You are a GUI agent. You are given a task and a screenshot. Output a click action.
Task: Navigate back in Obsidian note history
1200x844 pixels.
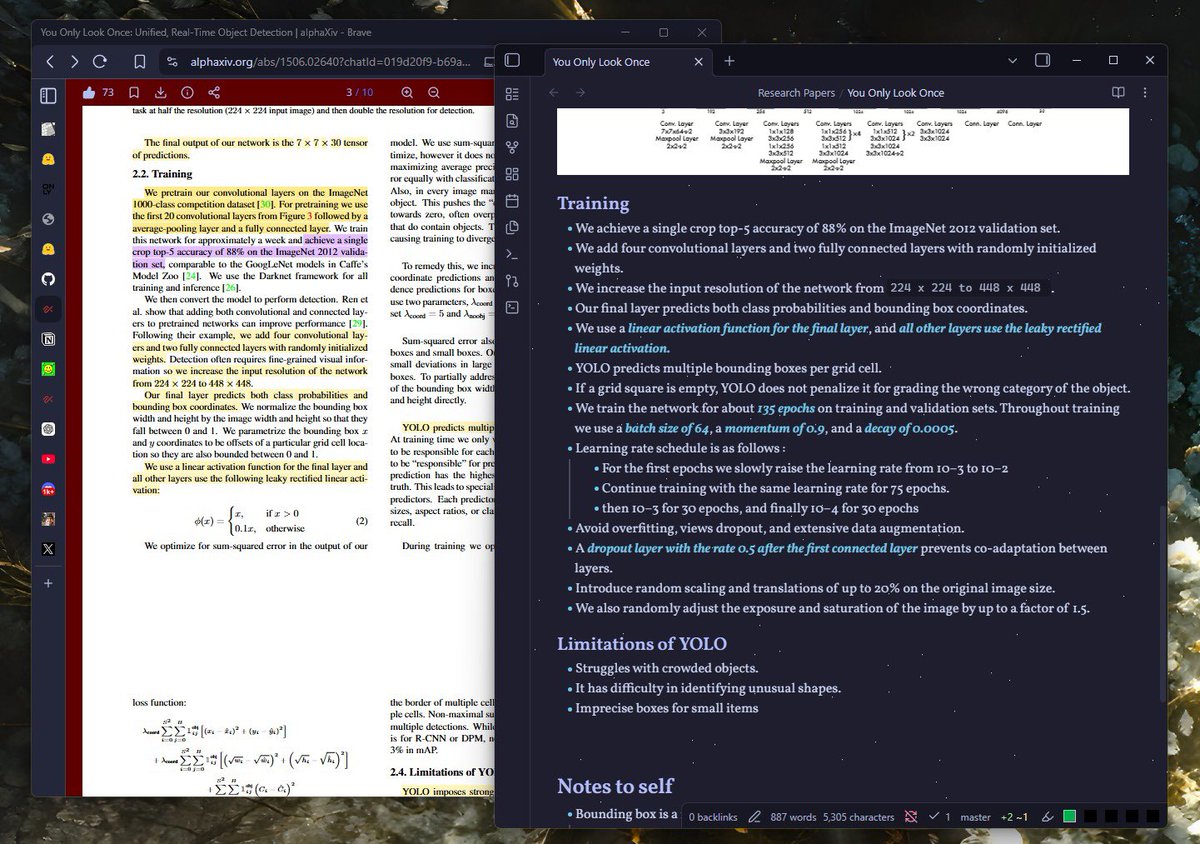click(554, 93)
